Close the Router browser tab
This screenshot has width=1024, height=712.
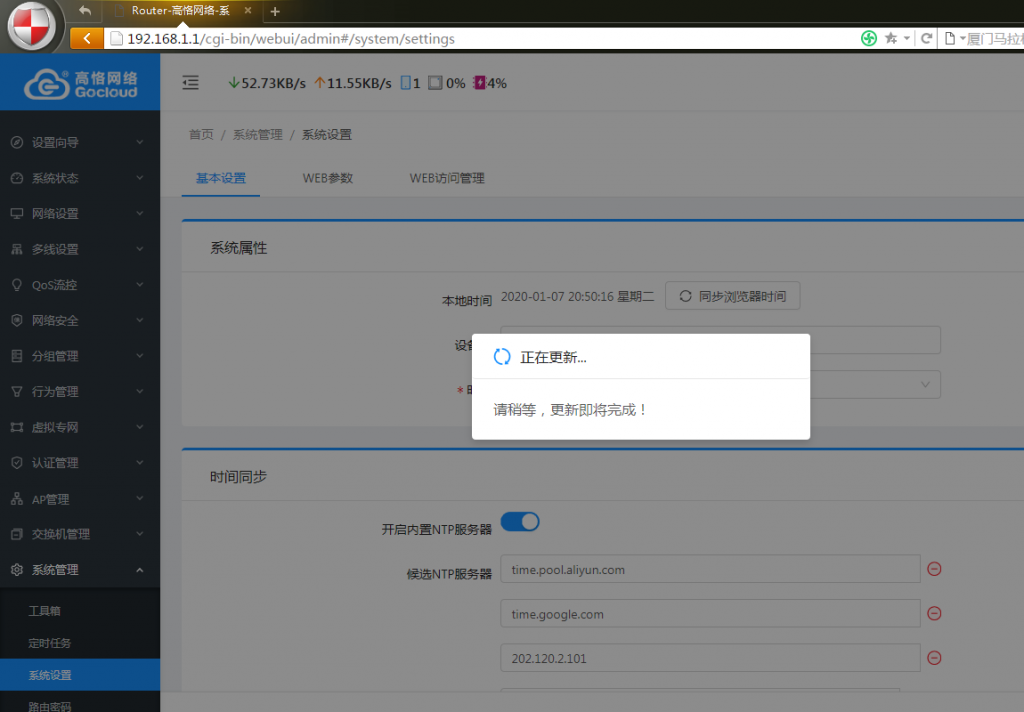[248, 10]
